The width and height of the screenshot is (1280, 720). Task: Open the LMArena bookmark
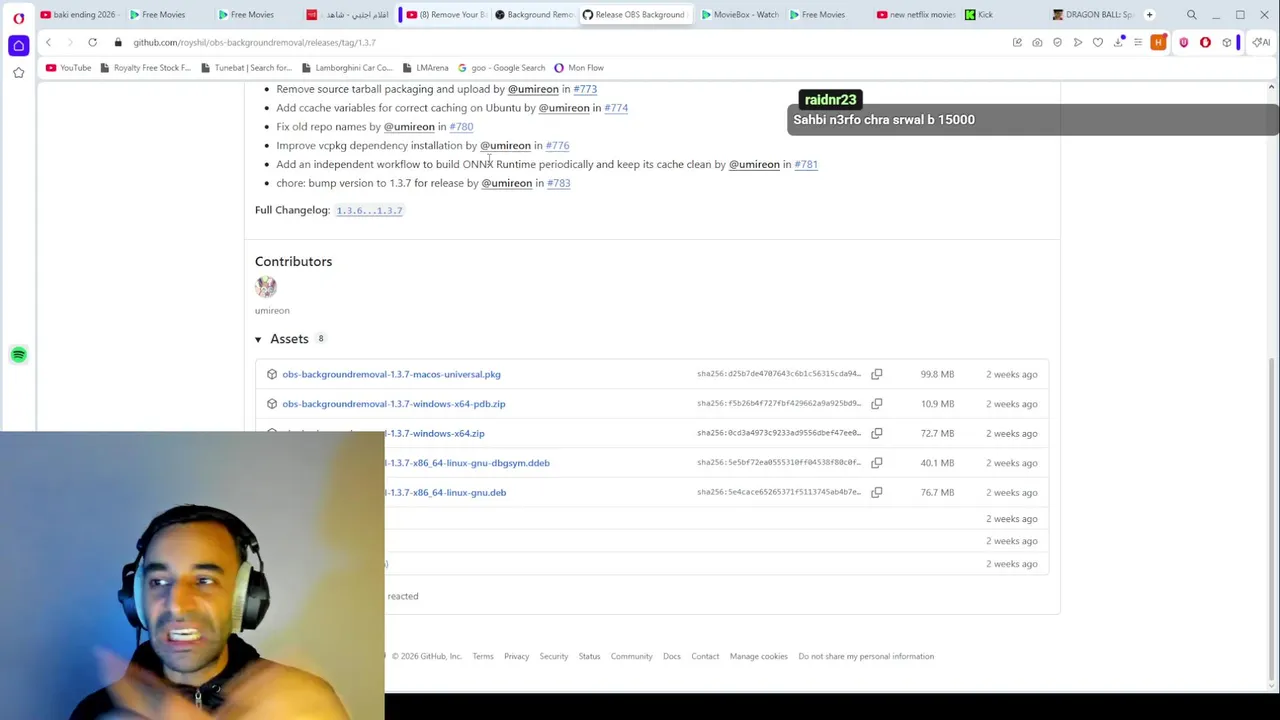coord(425,68)
